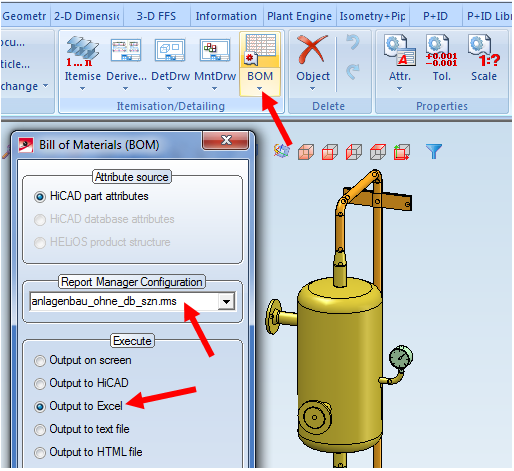Switch to Information tab
514x471 pixels.
click(226, 16)
